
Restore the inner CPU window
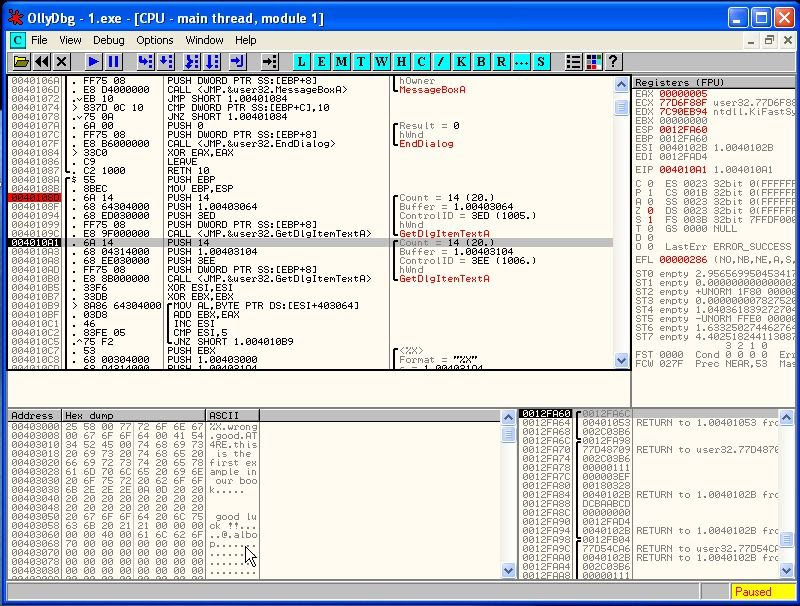pyautogui.click(x=769, y=40)
